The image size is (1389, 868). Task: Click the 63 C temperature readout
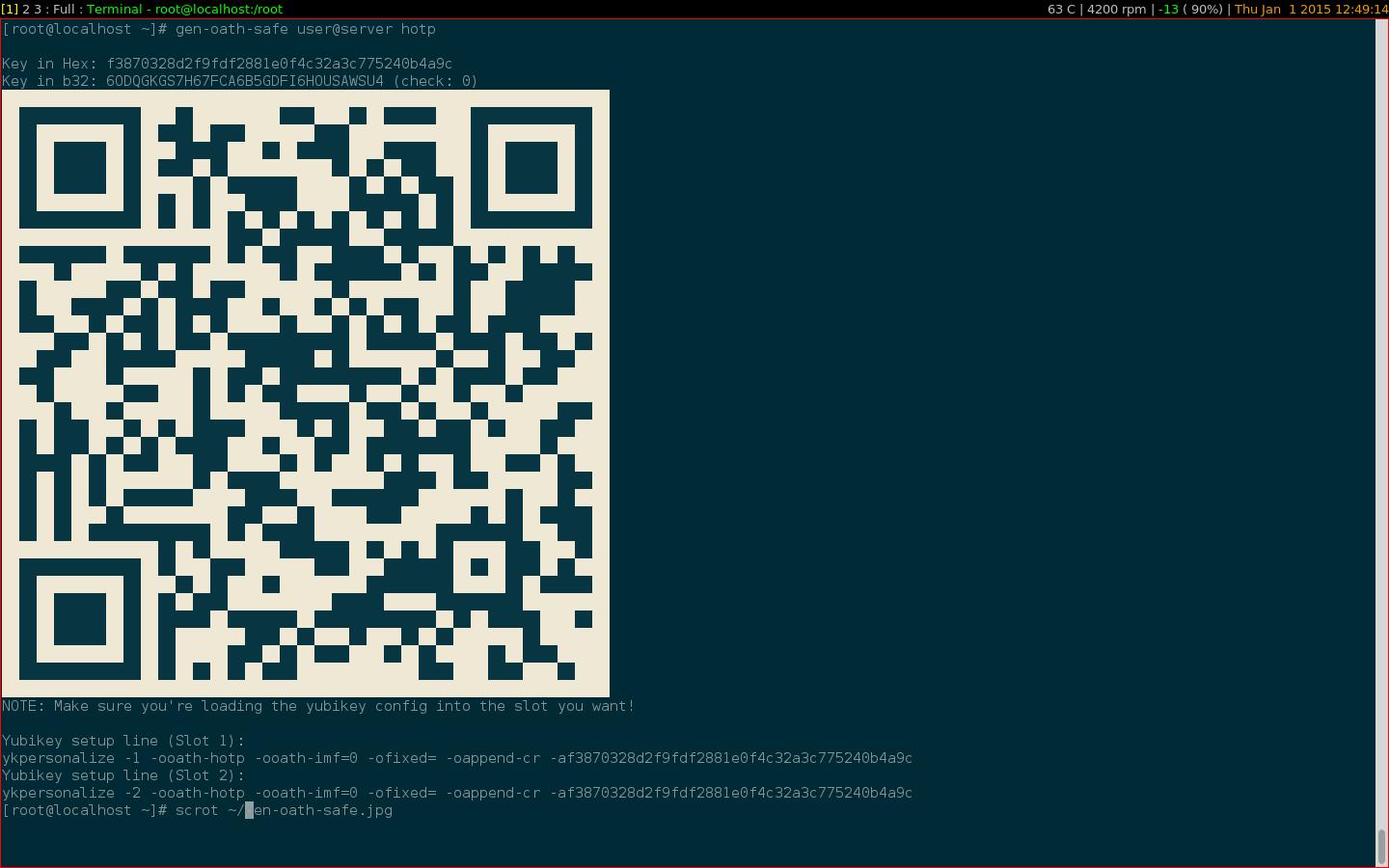[1061, 9]
